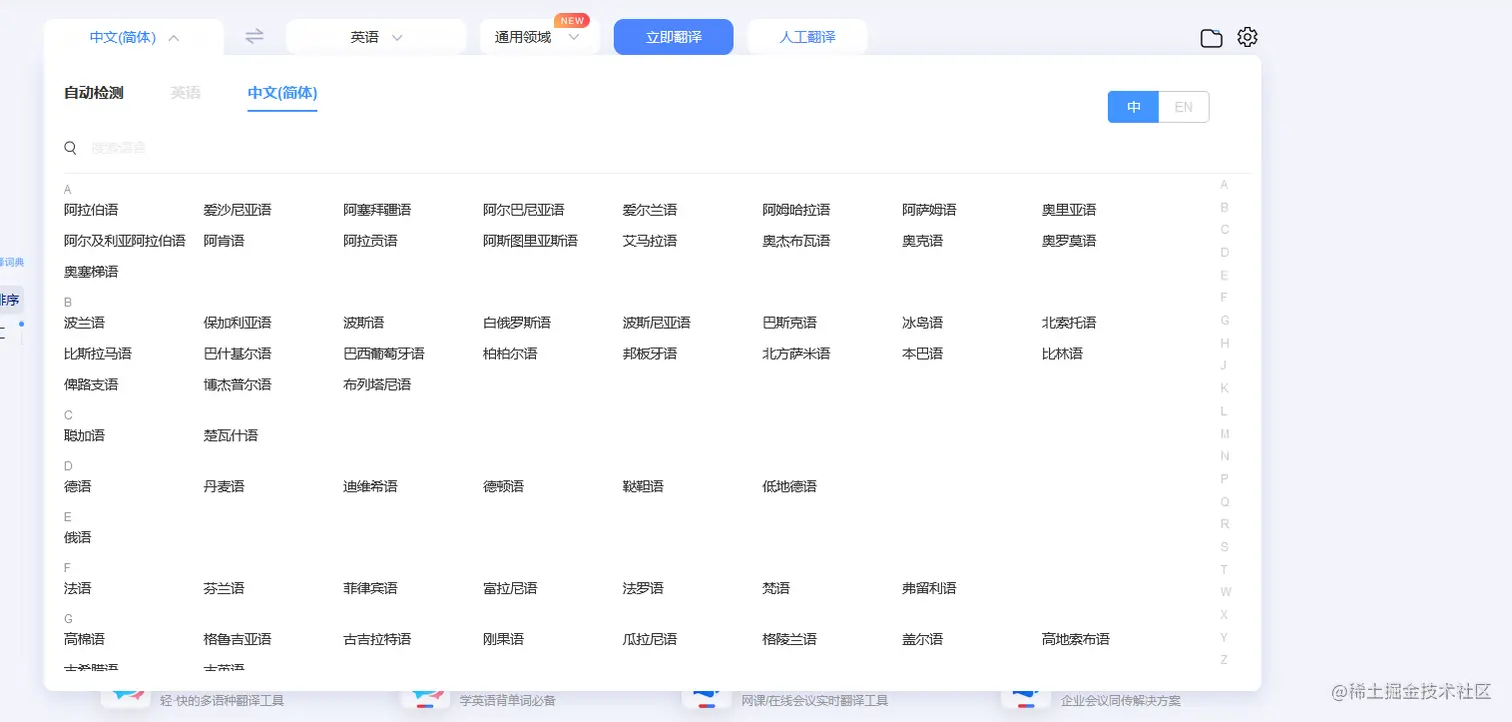
Task: Choose 聪加语 from the list
Action: 84,436
